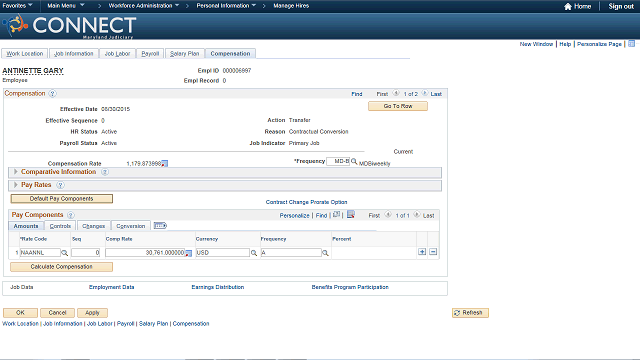The width and height of the screenshot is (640, 360).
Task: Open Personal Information breadcrumb dropdown
Action: click(x=226, y=6)
